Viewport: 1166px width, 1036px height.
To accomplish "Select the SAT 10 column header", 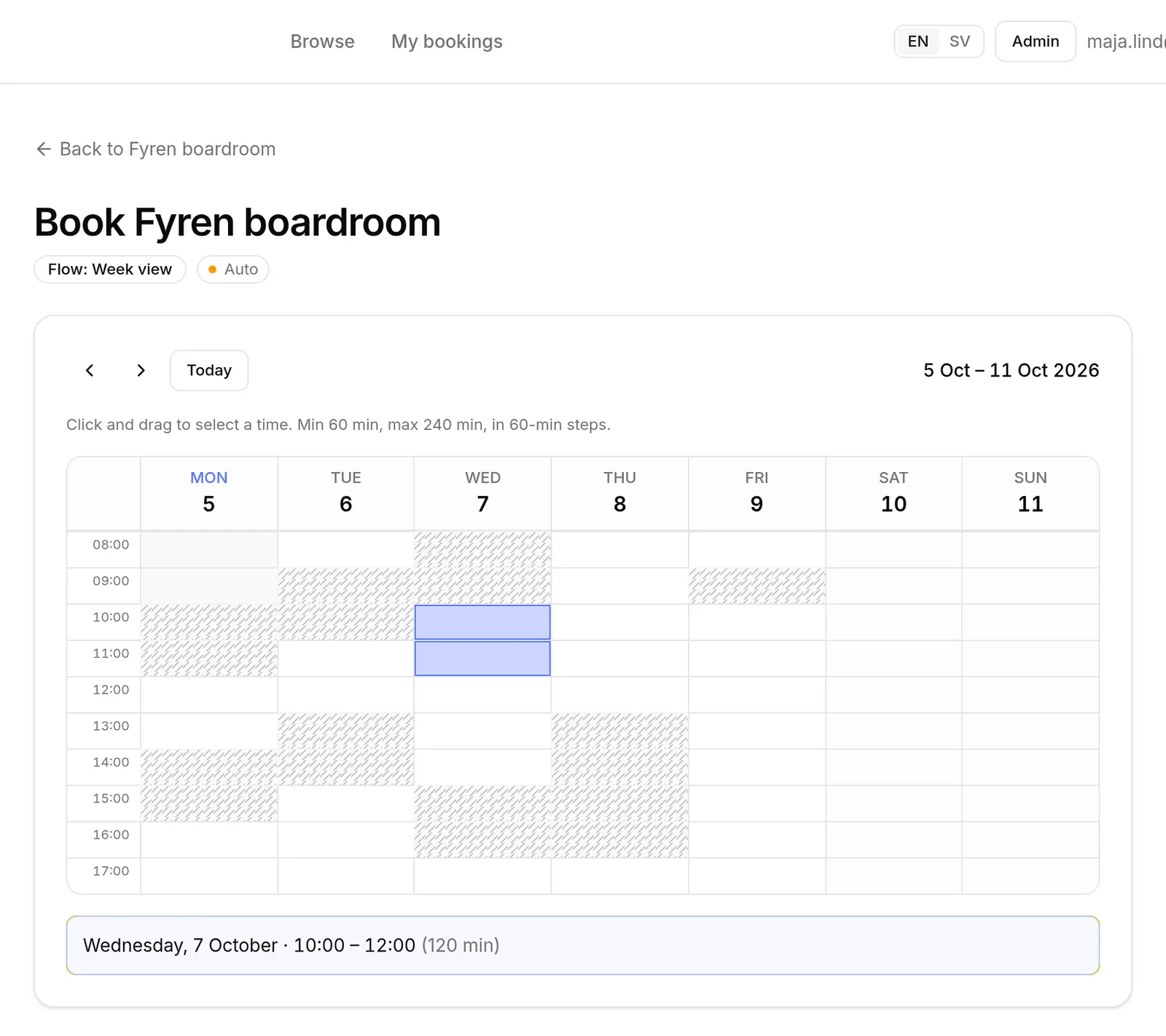I will (893, 493).
